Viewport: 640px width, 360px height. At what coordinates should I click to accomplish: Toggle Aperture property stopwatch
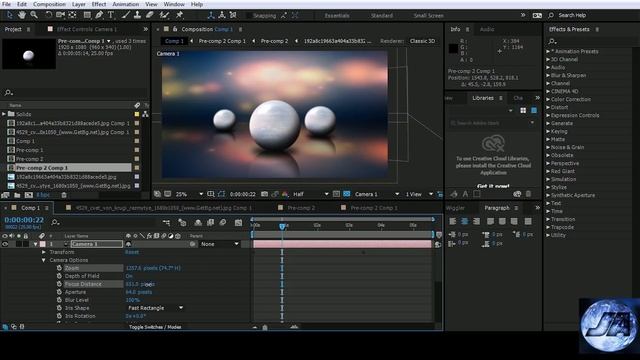[59, 292]
